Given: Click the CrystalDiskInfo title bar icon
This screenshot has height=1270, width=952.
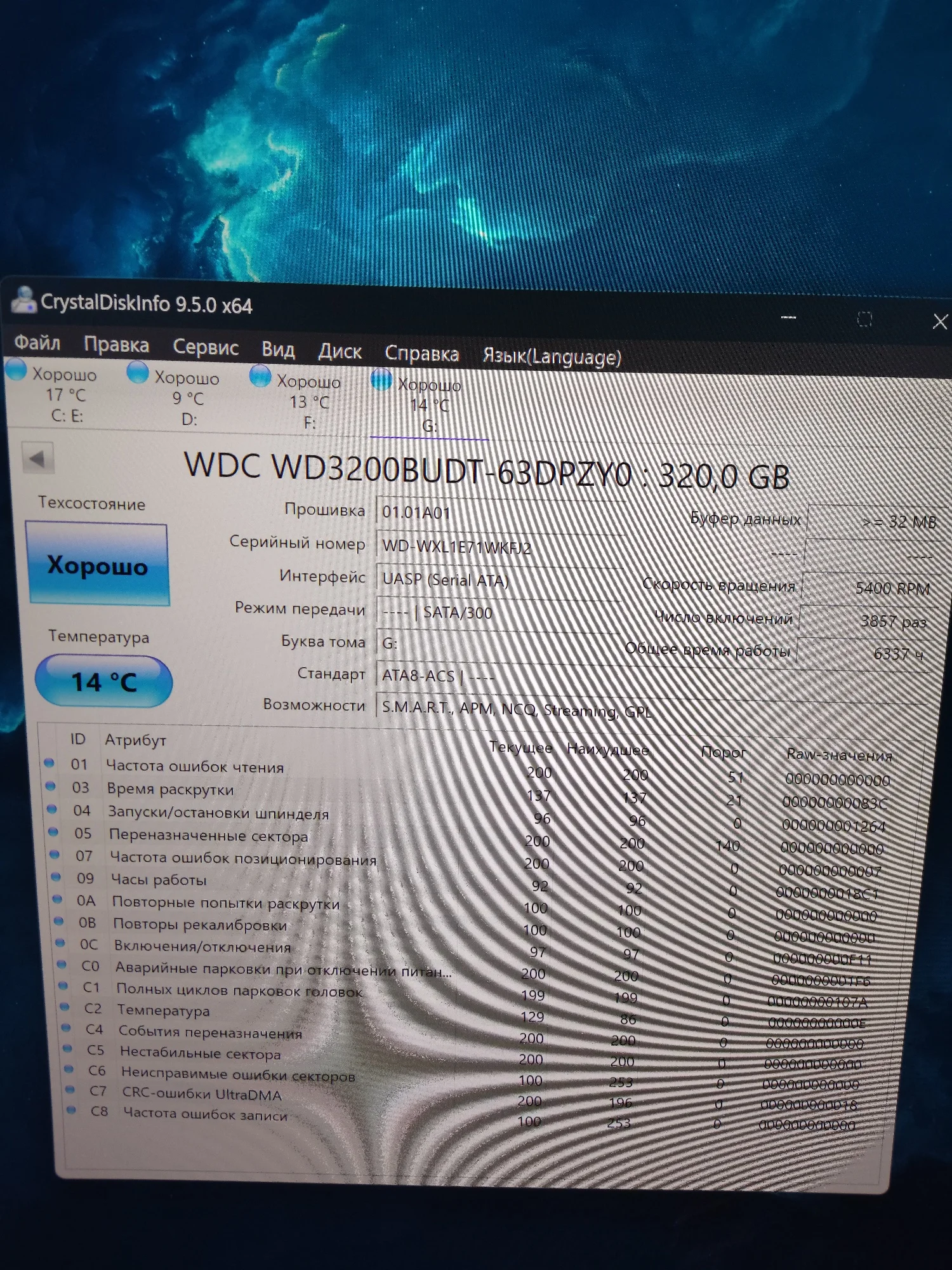Looking at the screenshot, I should [x=23, y=300].
